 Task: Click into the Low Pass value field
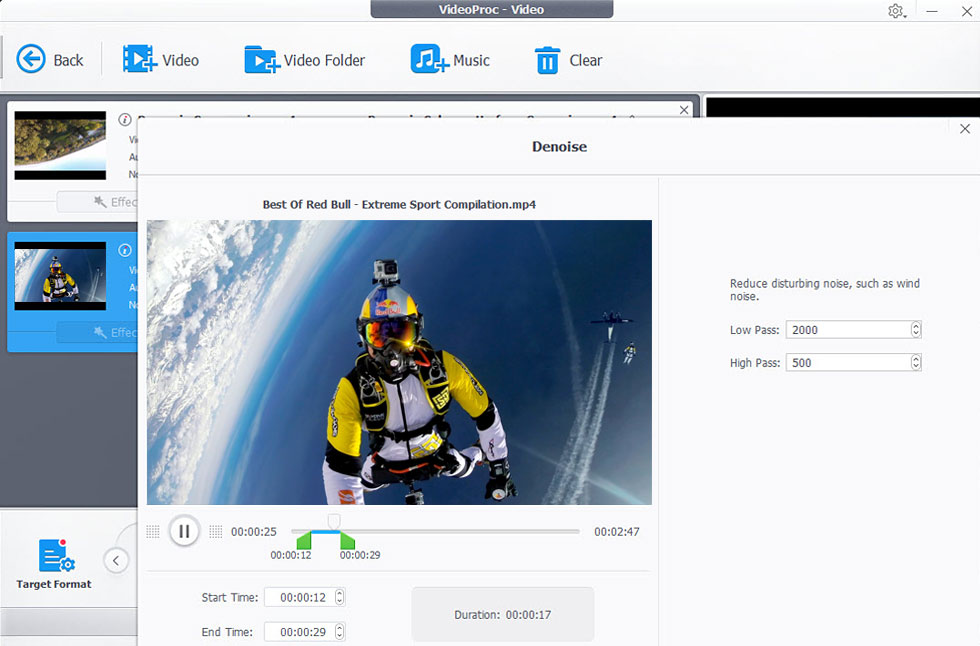846,330
